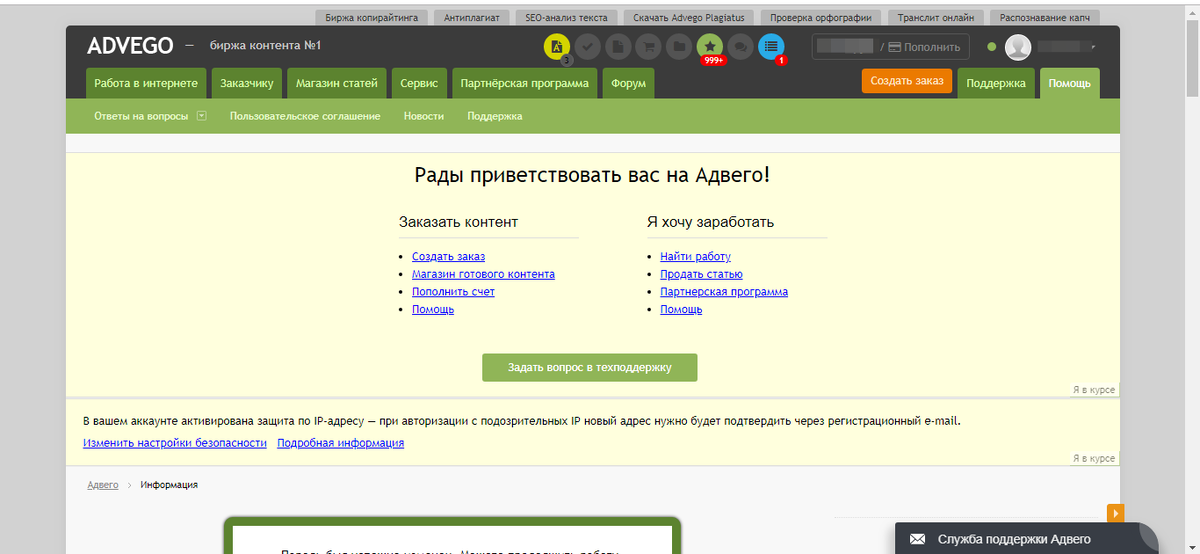The height and width of the screenshot is (554, 1200).
Task: Click the user avatar picture
Action: click(x=1018, y=47)
